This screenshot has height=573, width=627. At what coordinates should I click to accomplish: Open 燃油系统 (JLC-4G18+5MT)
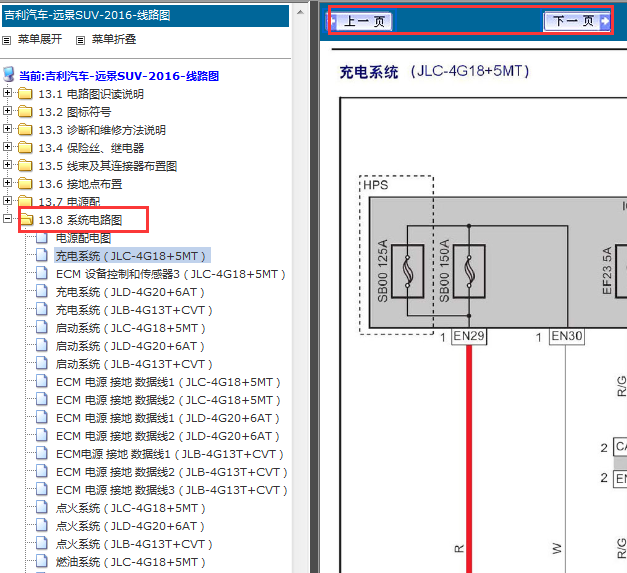pyautogui.click(x=131, y=562)
